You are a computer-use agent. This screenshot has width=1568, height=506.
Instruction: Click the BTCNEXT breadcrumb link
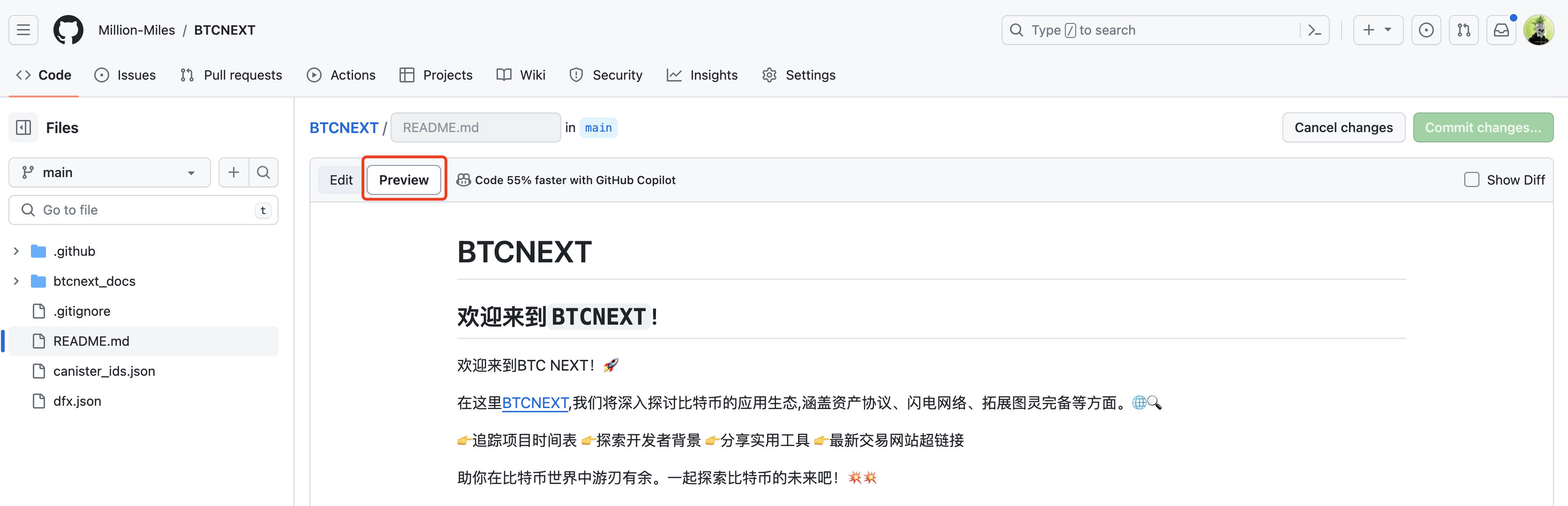[x=344, y=128]
